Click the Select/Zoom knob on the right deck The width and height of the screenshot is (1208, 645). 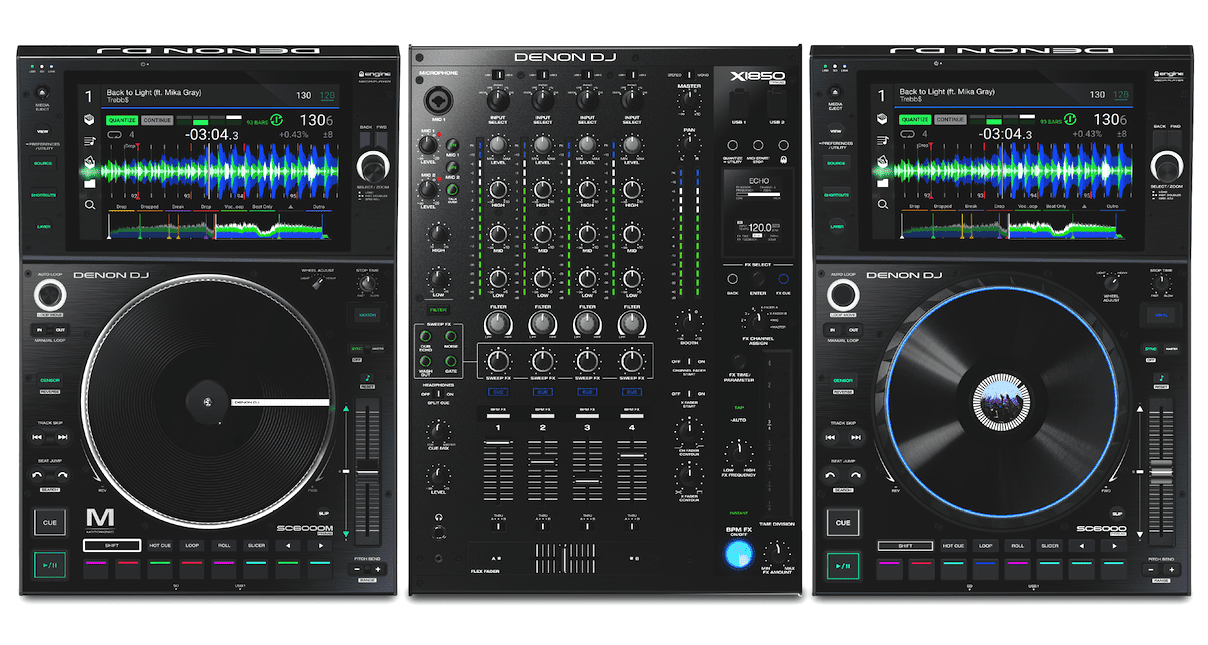point(1165,165)
